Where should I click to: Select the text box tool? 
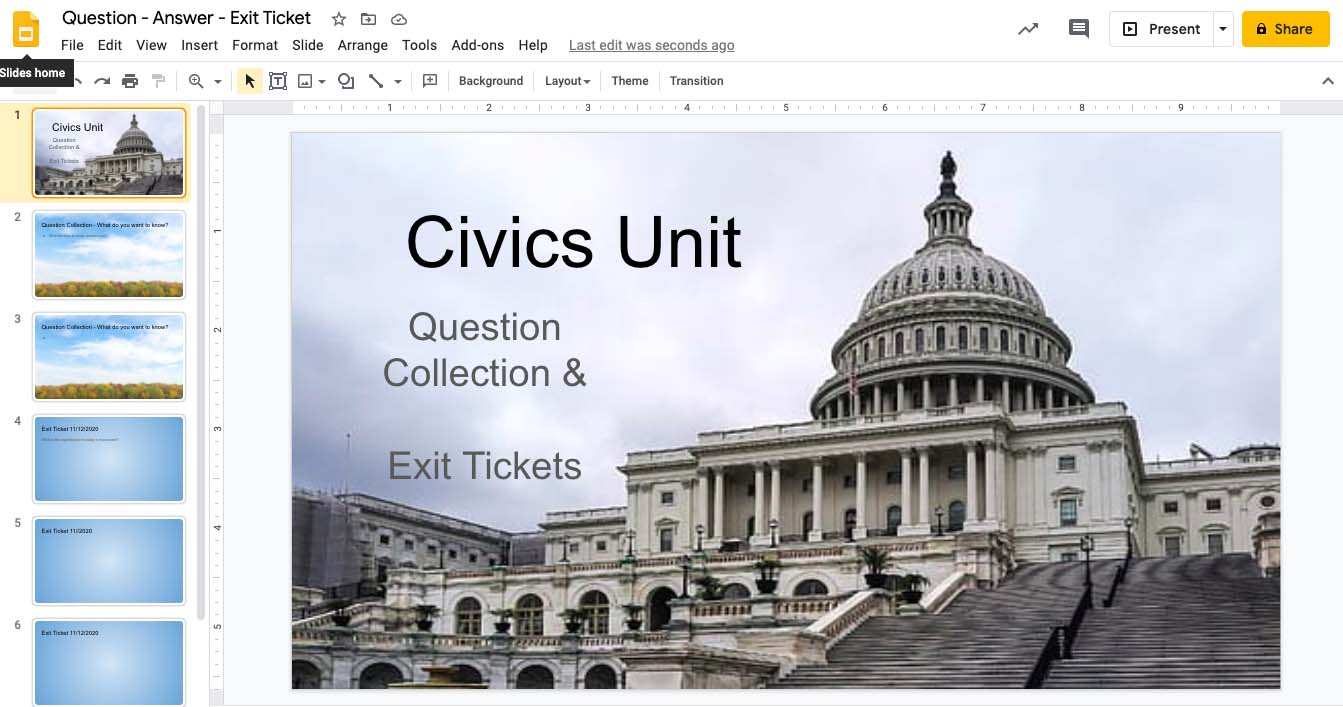pos(278,81)
